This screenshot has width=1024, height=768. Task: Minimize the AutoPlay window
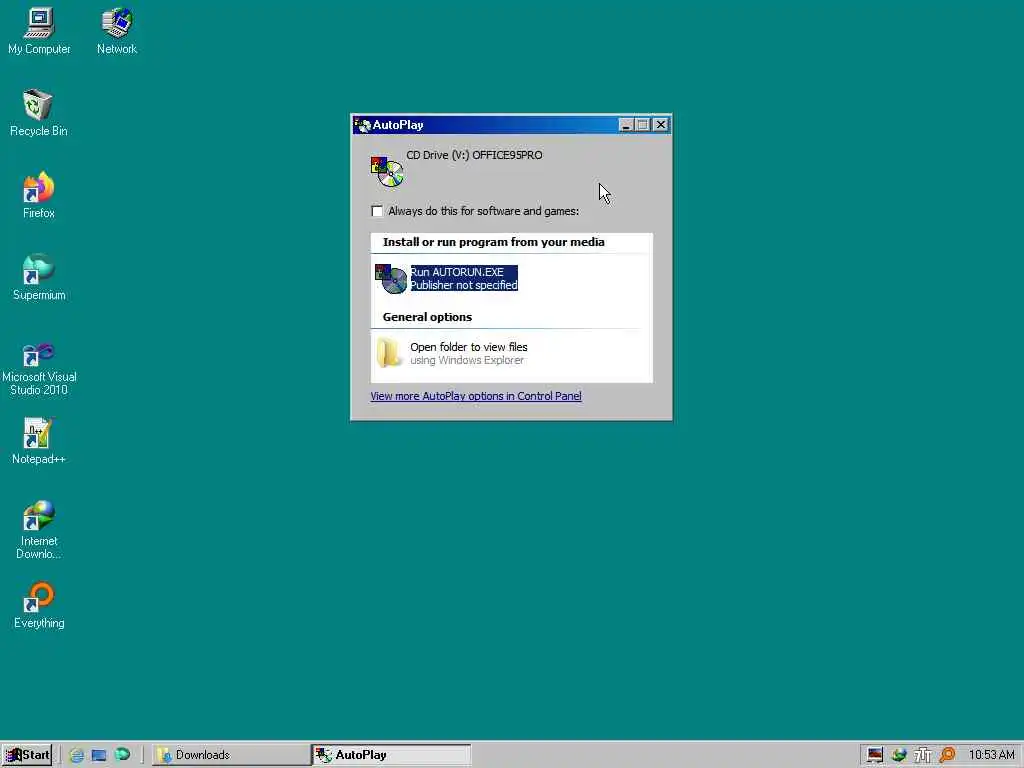click(626, 125)
